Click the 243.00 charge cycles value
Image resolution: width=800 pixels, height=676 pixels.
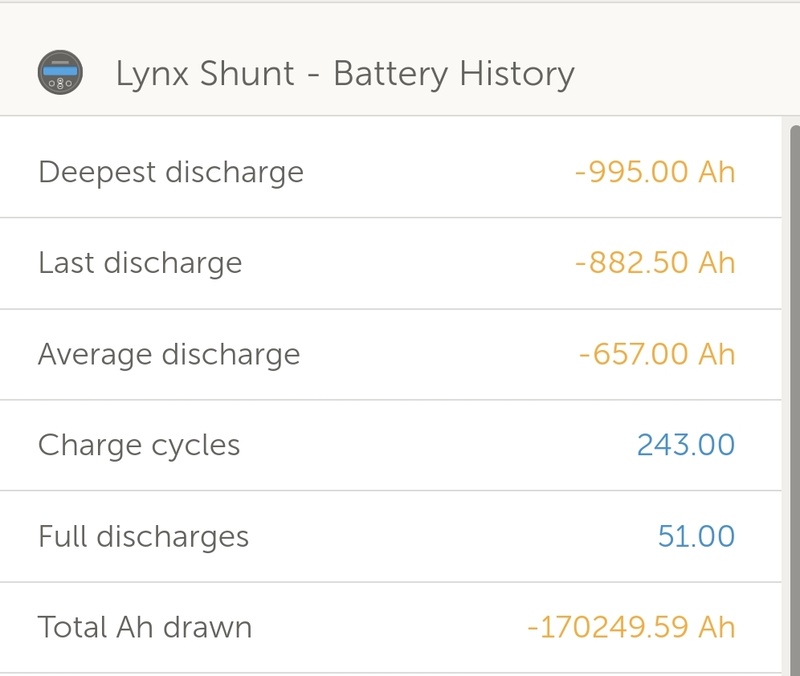pyautogui.click(x=686, y=445)
